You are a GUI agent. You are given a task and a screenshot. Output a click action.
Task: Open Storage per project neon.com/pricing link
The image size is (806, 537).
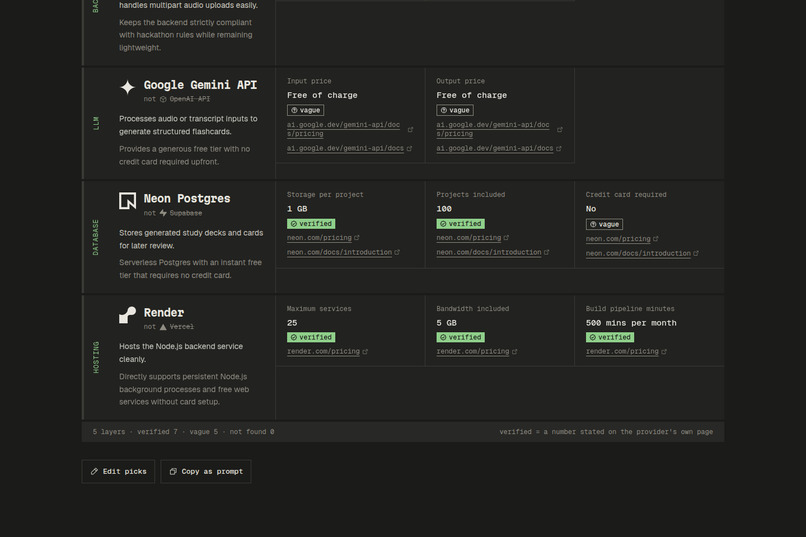tap(319, 238)
